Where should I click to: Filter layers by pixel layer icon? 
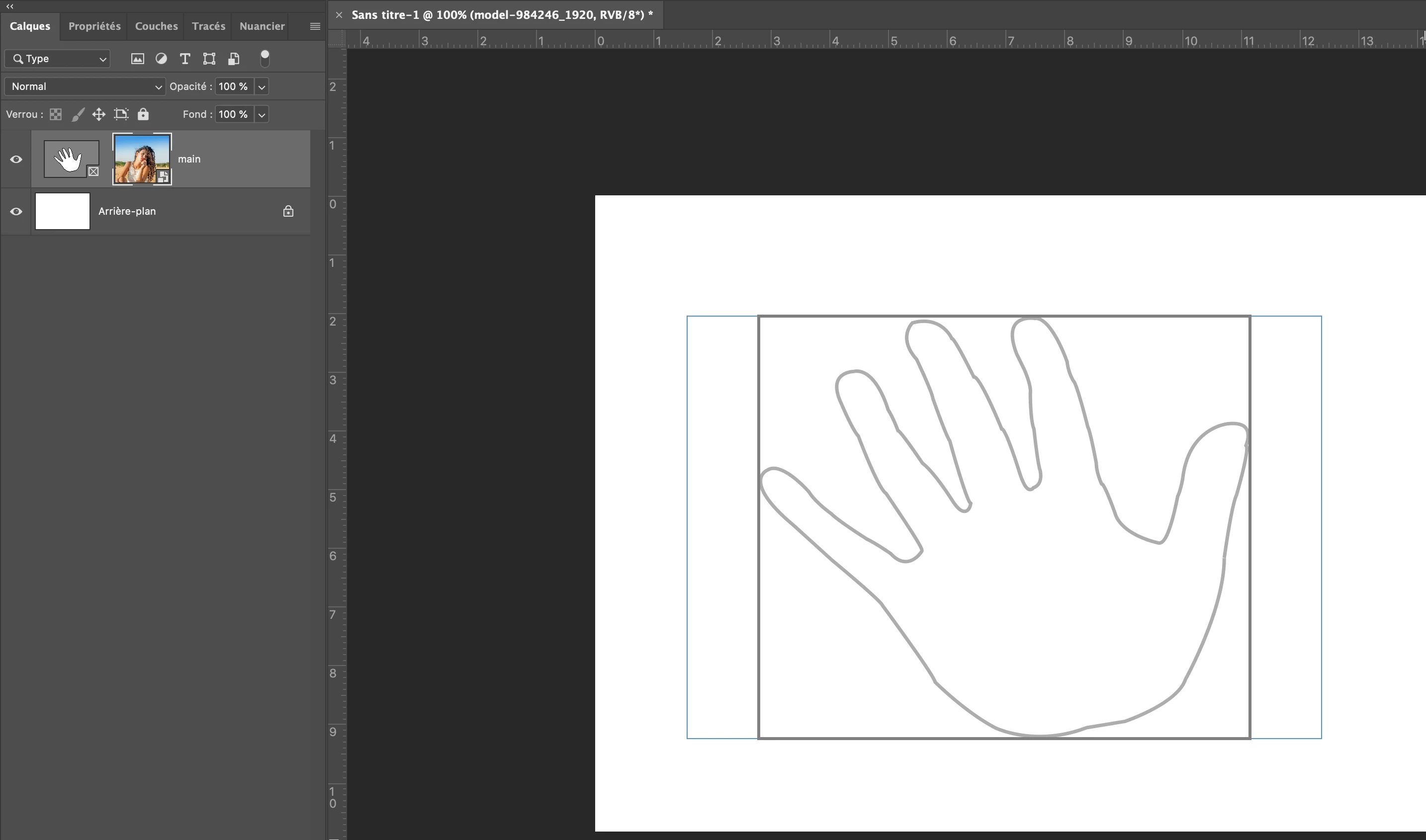point(138,59)
